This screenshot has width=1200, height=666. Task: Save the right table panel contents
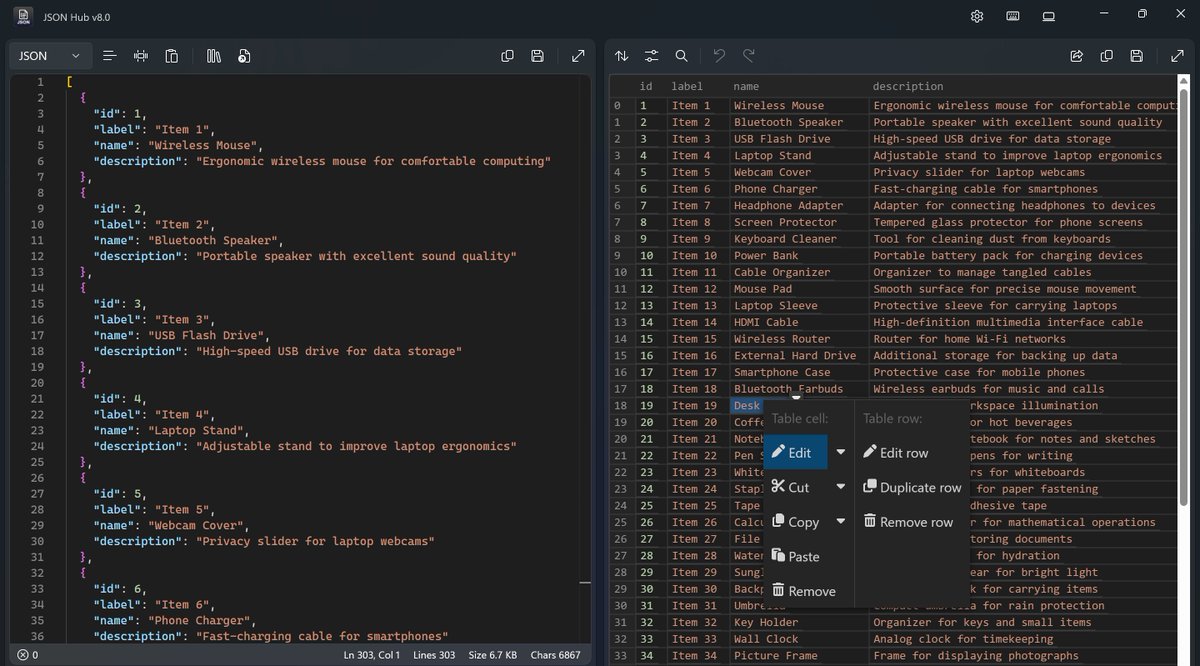click(1136, 56)
